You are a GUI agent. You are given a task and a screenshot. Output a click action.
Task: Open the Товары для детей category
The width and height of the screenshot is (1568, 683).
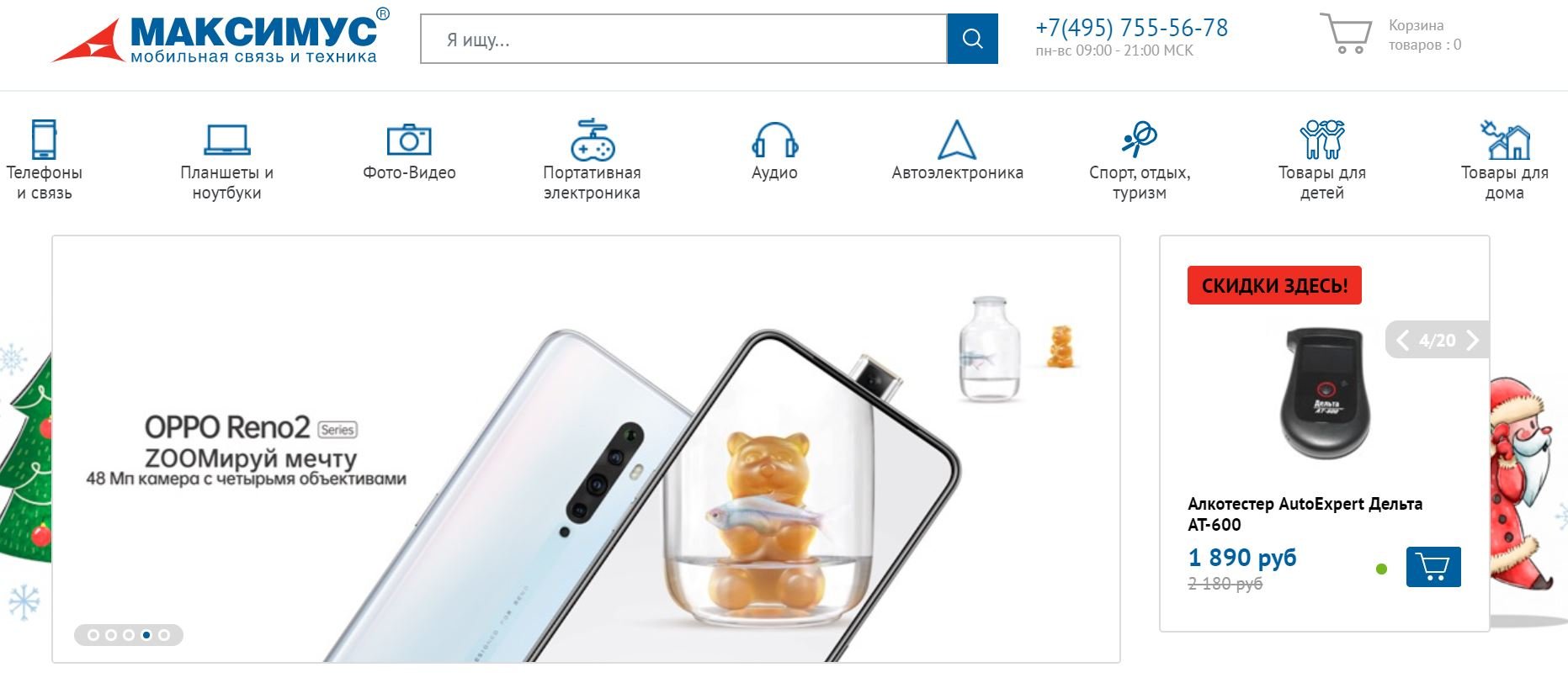[x=1322, y=160]
